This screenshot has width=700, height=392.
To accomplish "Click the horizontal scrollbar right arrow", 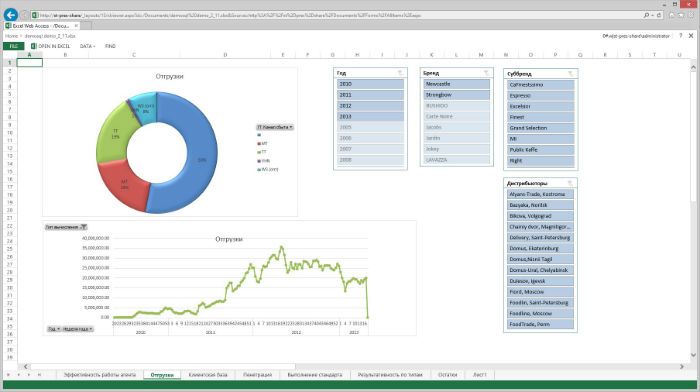I will [681, 367].
